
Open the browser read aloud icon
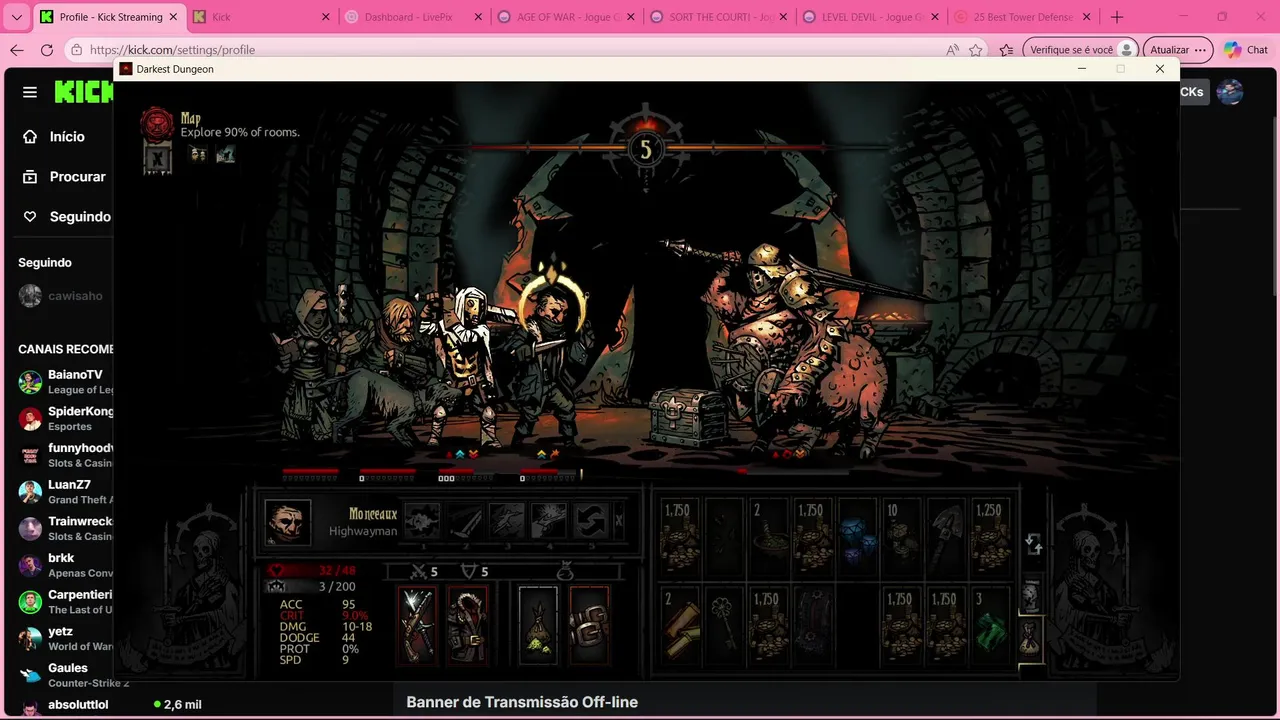(x=951, y=50)
